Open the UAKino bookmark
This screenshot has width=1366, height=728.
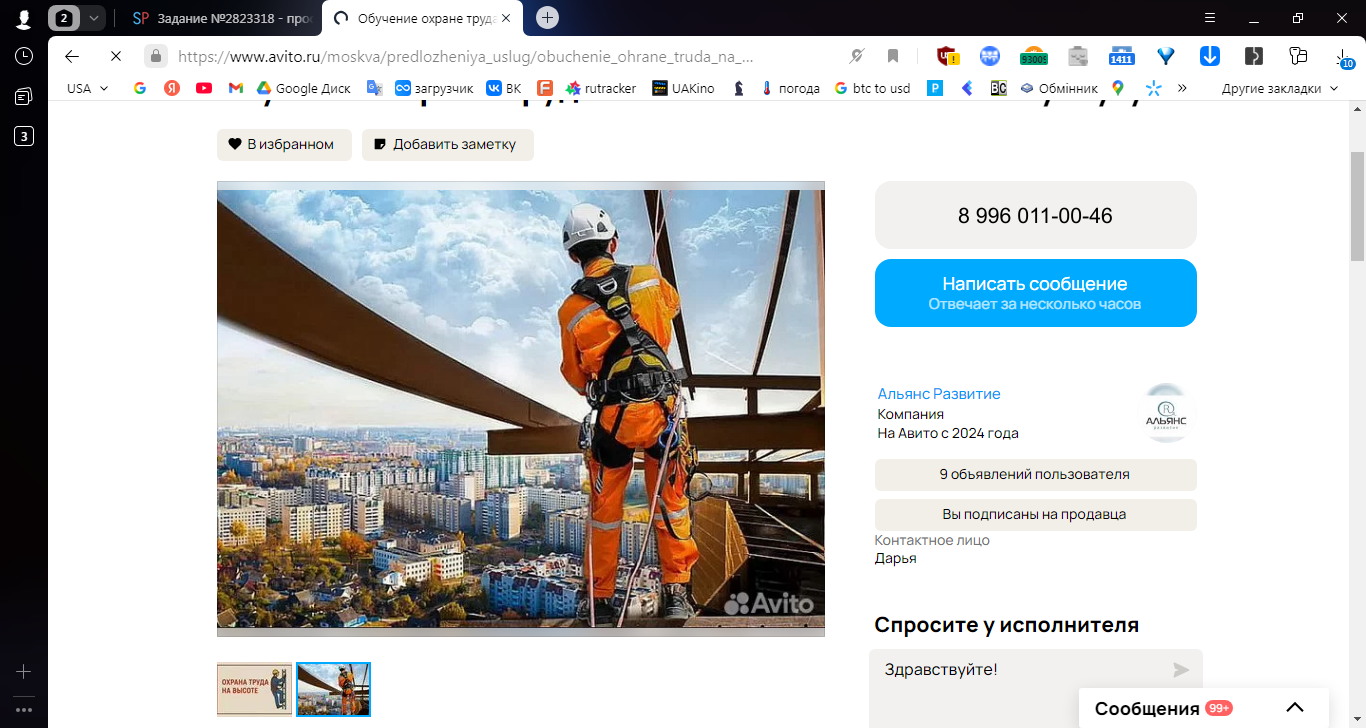point(683,88)
